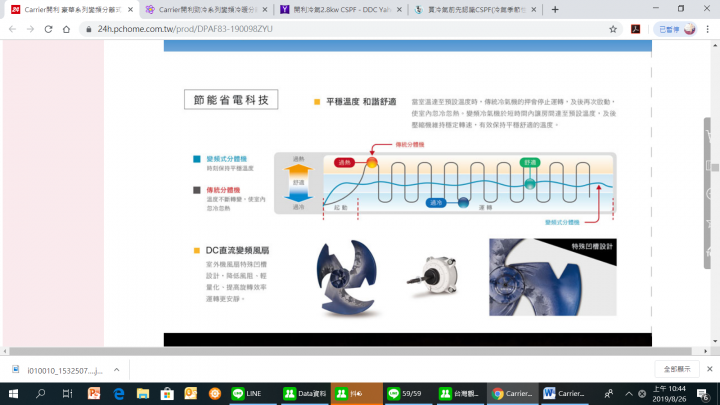Screen dimensions: 720x405
Task: Close the fourth browser tab
Action: (x=533, y=9)
